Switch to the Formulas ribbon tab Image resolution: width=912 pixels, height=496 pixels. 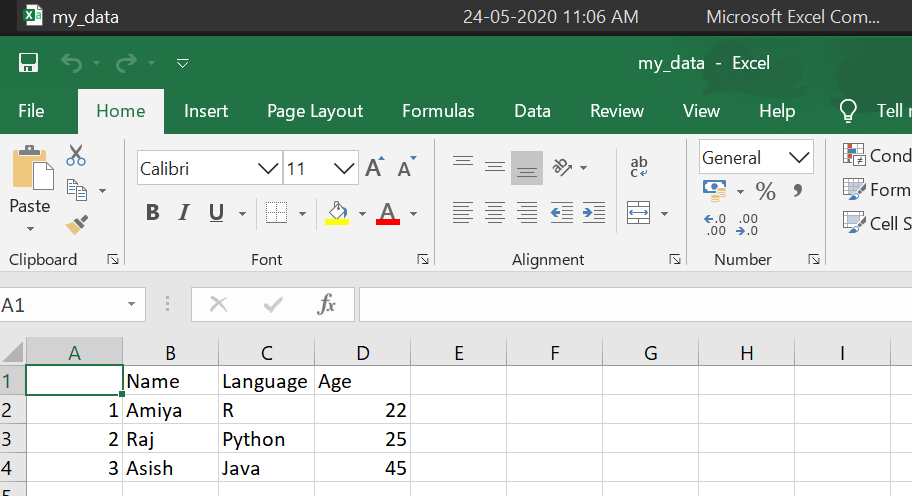pos(438,111)
